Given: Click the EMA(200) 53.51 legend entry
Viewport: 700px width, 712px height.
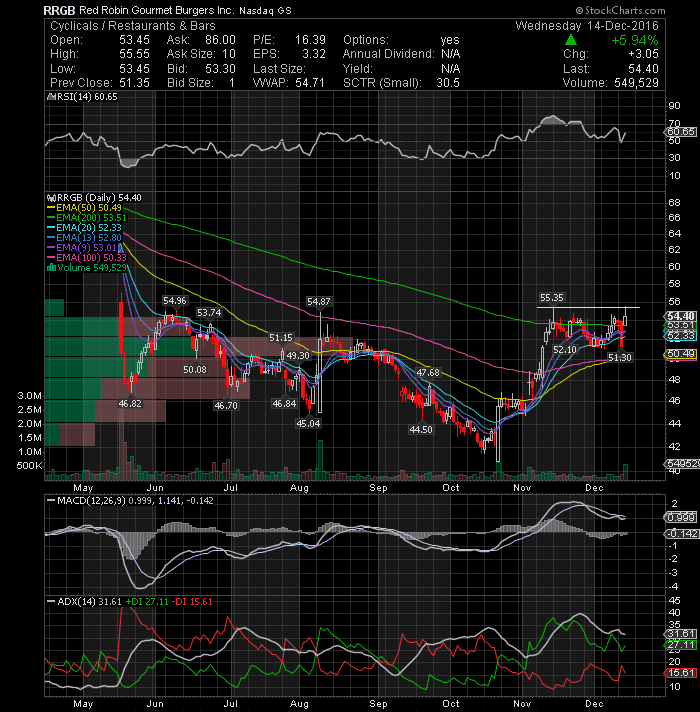Looking at the screenshot, I should [x=91, y=218].
